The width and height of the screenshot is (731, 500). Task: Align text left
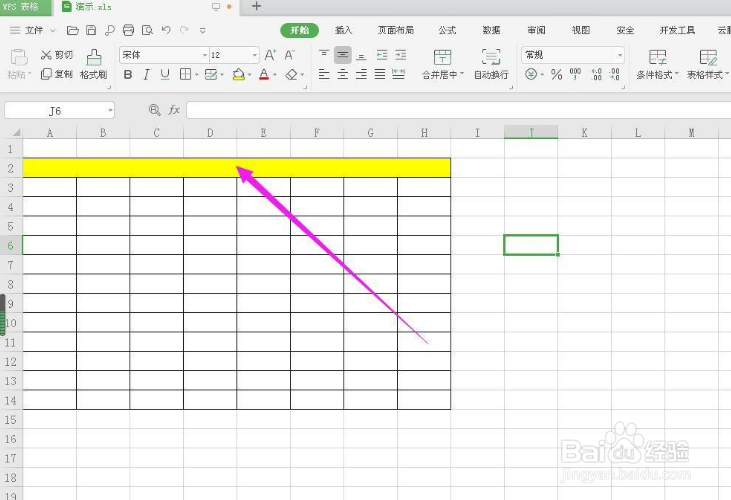pyautogui.click(x=324, y=74)
